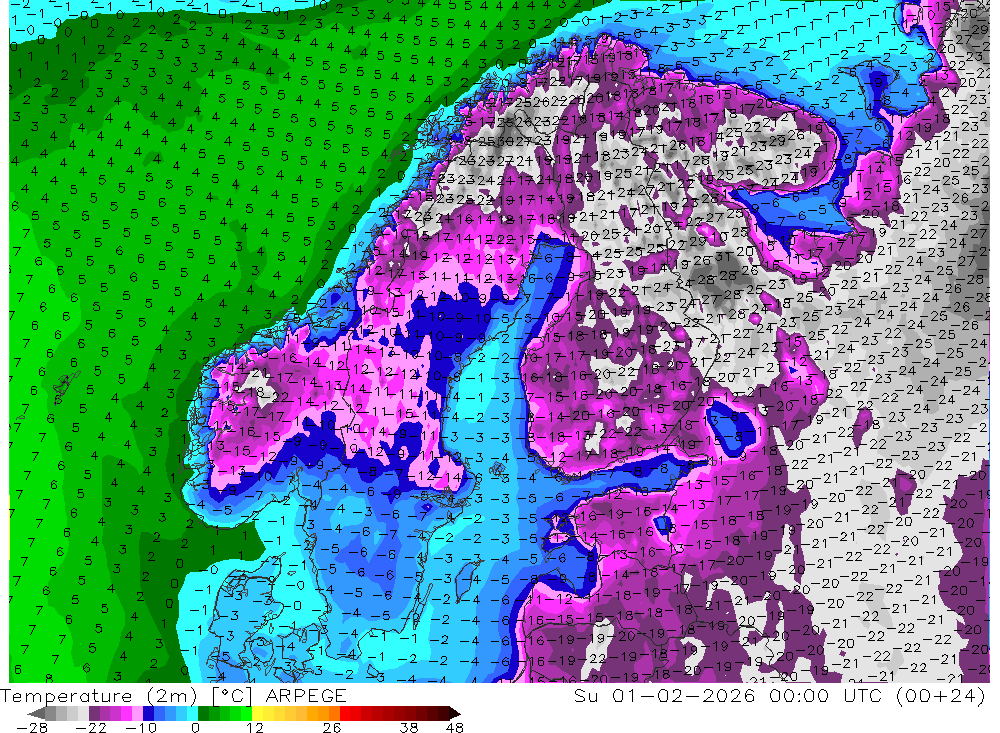1000x733 pixels.
Task: Pick the bright red swatch in the color scale
Action: tap(345, 713)
